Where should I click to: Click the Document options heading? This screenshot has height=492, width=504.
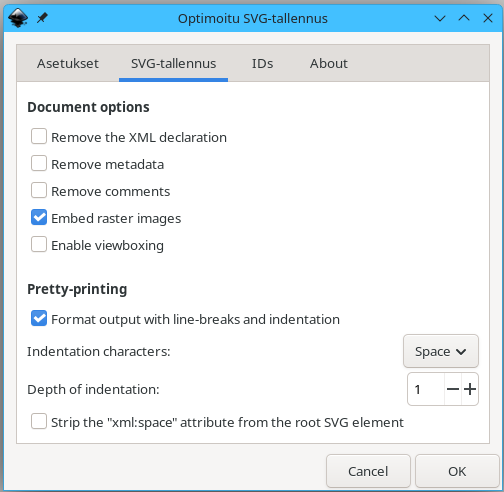[88, 107]
